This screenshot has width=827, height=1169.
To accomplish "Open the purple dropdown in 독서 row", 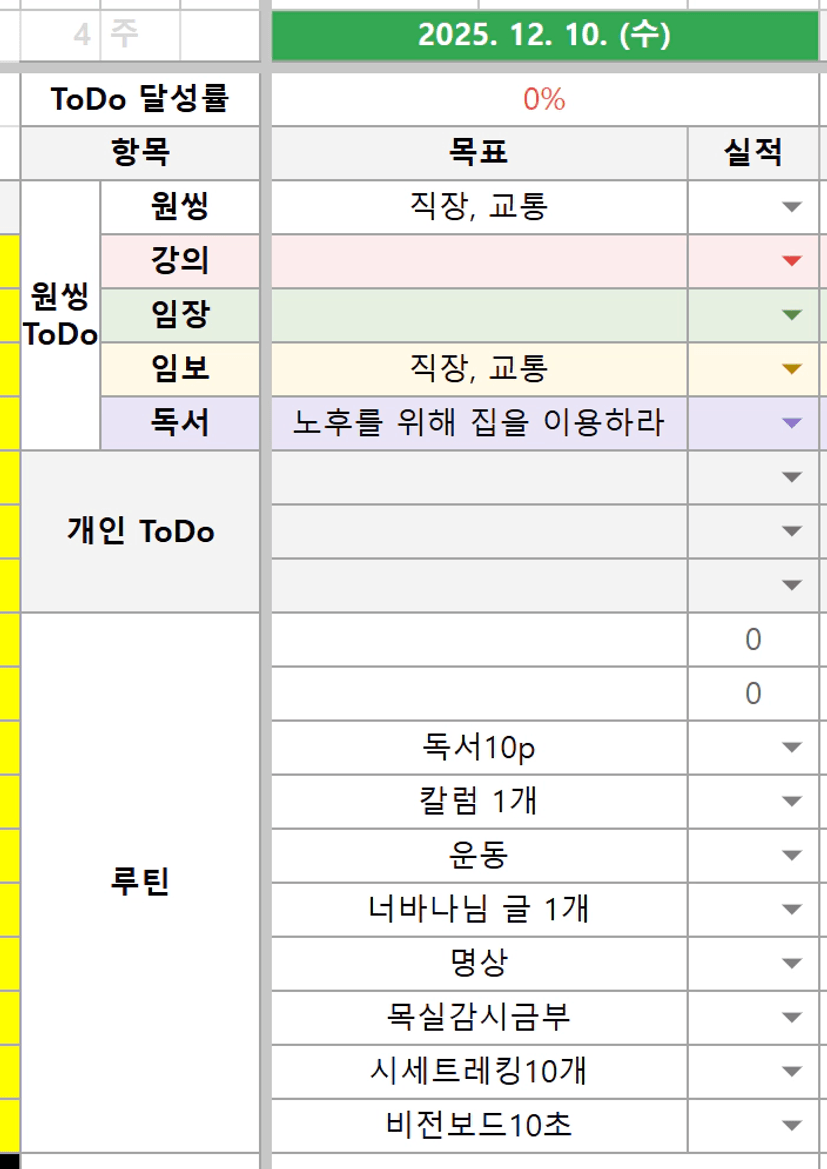I will point(792,424).
